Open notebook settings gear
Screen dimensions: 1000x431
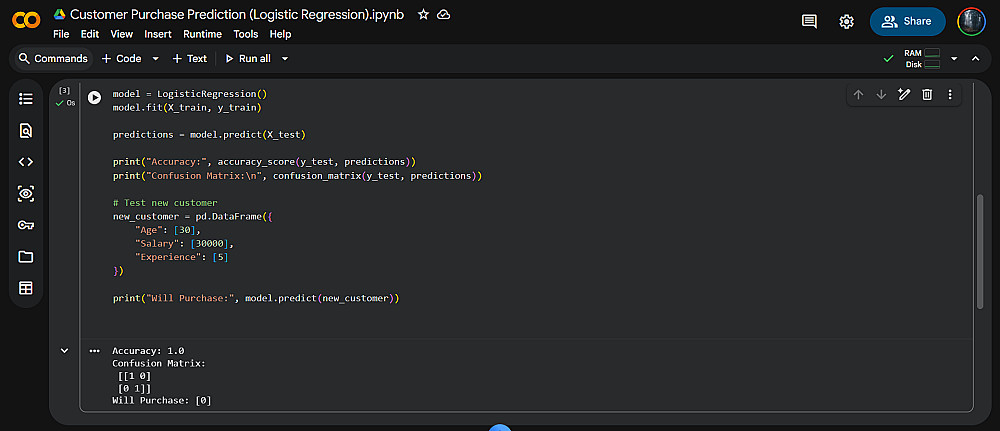[x=847, y=21]
